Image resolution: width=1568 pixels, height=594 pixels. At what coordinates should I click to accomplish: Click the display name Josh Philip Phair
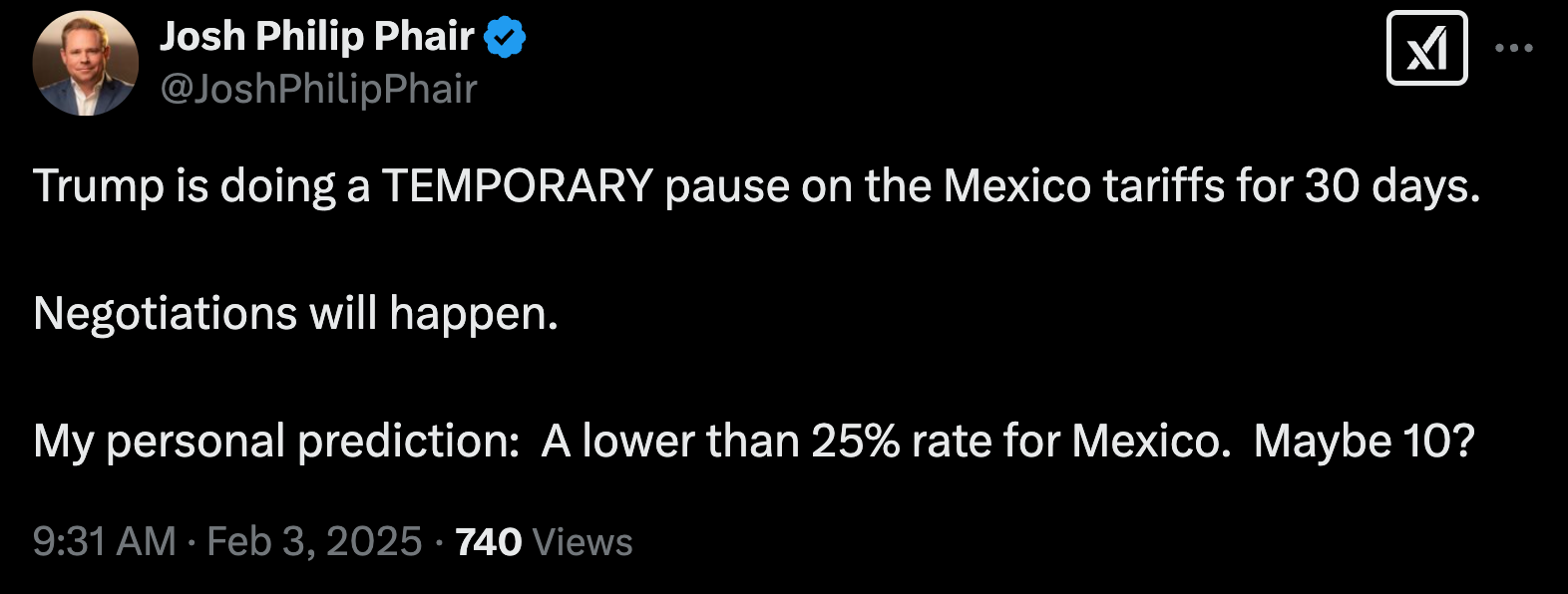click(x=316, y=37)
